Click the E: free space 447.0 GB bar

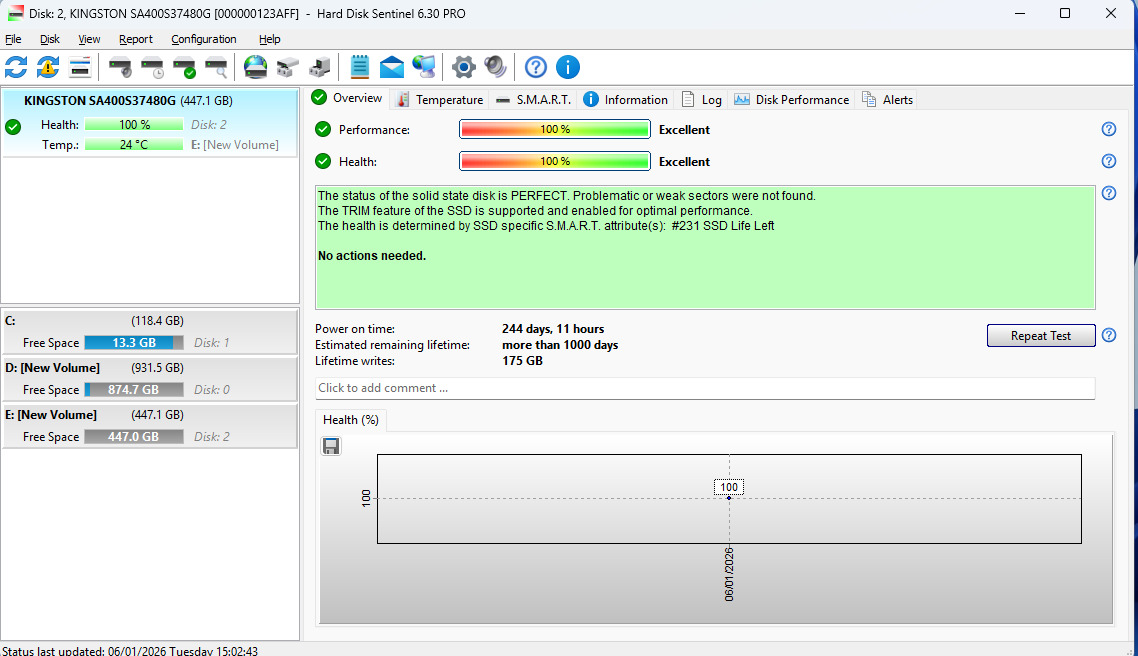(x=134, y=437)
